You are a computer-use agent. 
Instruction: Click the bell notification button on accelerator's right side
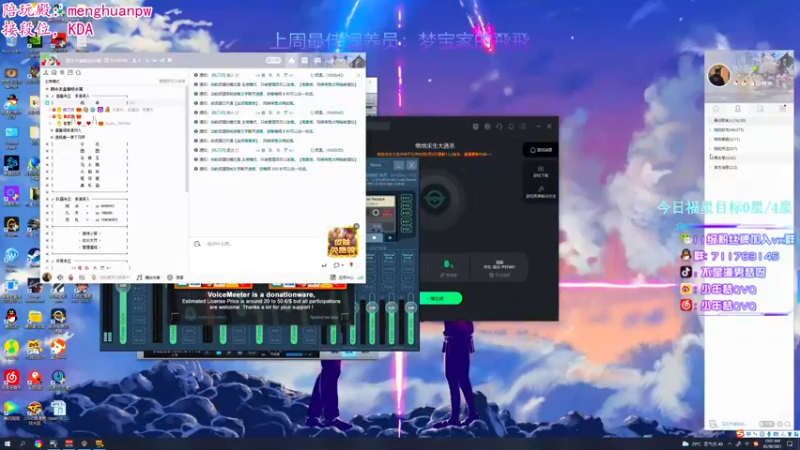pos(540,150)
